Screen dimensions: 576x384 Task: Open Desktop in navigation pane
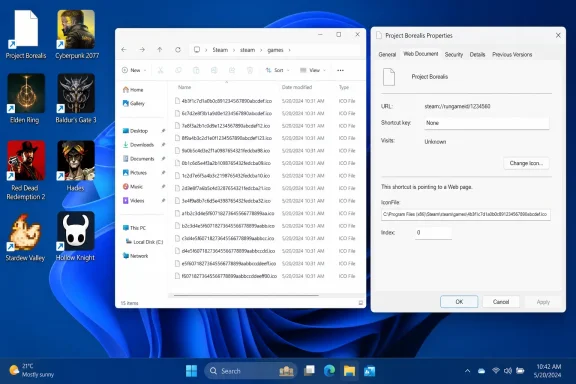click(x=135, y=131)
